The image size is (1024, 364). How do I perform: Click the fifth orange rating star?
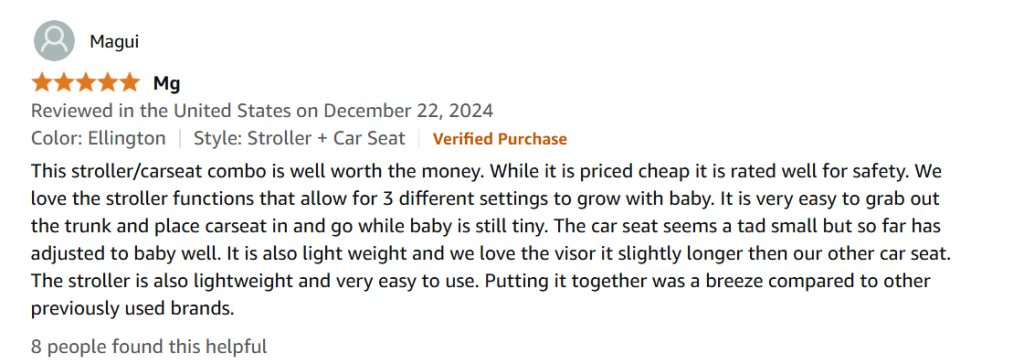[129, 83]
